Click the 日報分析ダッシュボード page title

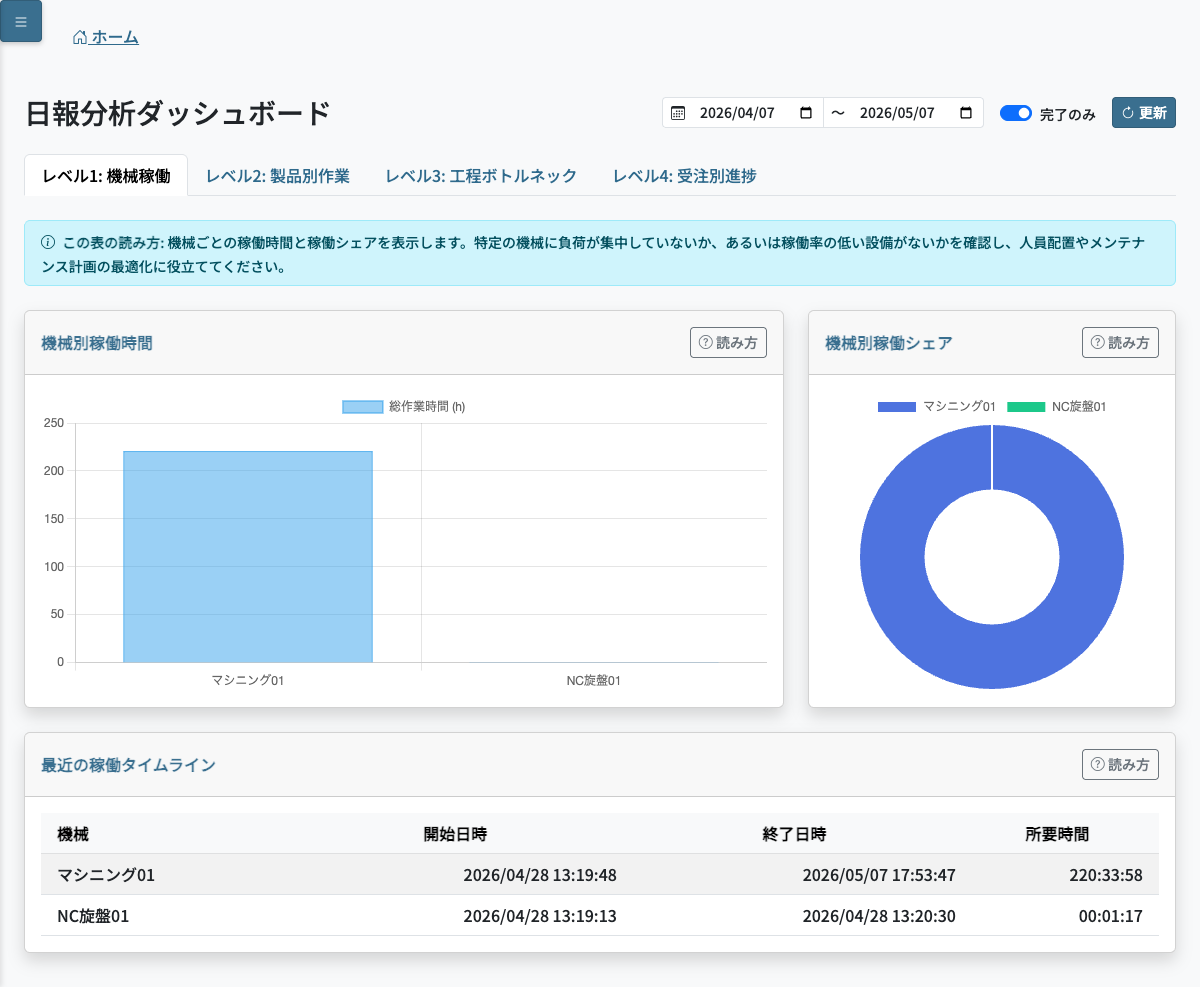(178, 113)
